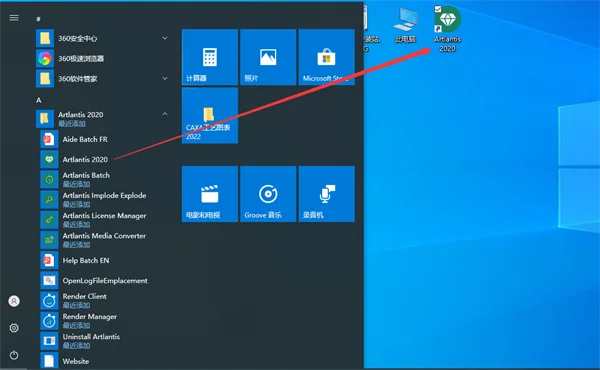Screen dimensions: 600x370
Task: Click the OpenLogFileEmplacement label
Action: pyautogui.click(x=105, y=280)
